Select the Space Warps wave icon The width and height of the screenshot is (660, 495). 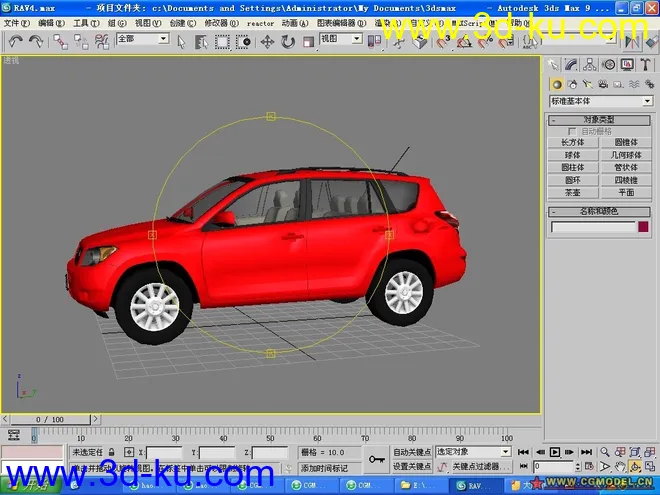tap(634, 85)
